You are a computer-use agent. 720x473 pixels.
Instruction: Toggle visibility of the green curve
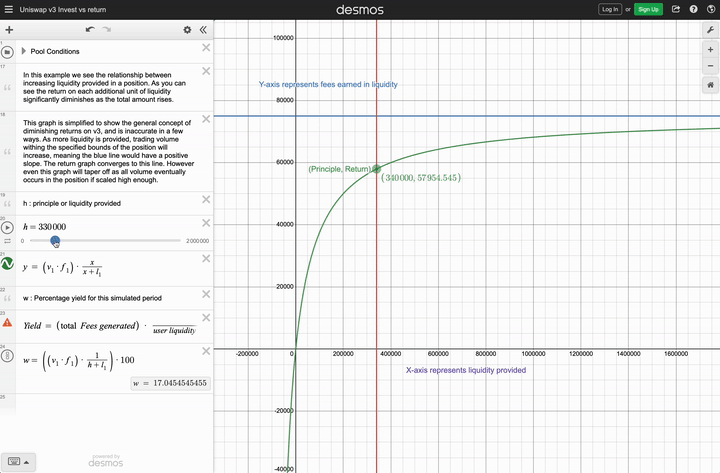[7, 264]
